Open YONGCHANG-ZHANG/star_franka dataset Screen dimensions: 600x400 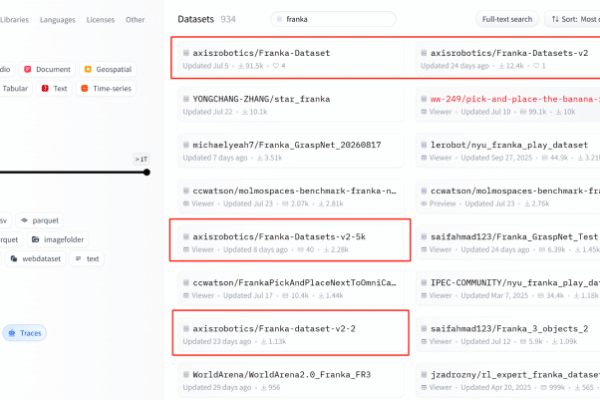(x=291, y=104)
